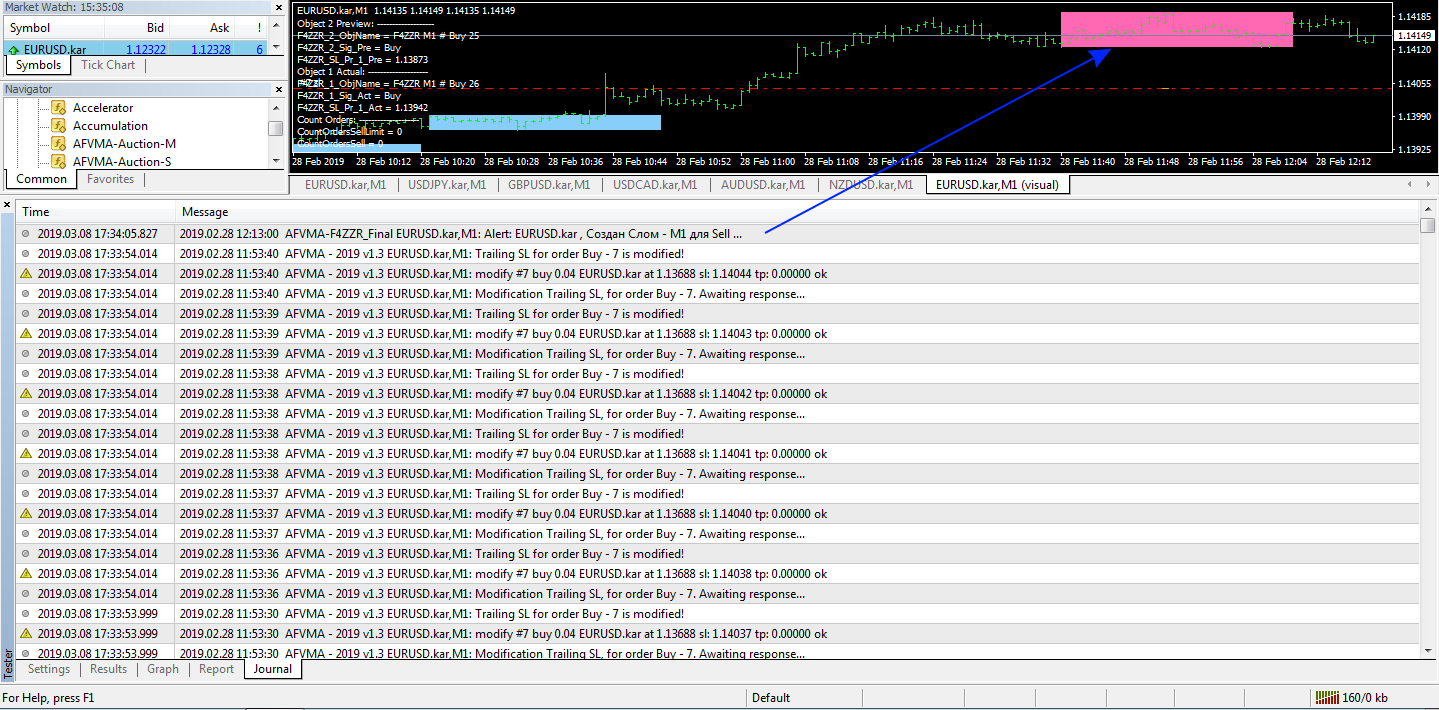
Task: Click the Message column header in Journal
Action: click(x=797, y=211)
